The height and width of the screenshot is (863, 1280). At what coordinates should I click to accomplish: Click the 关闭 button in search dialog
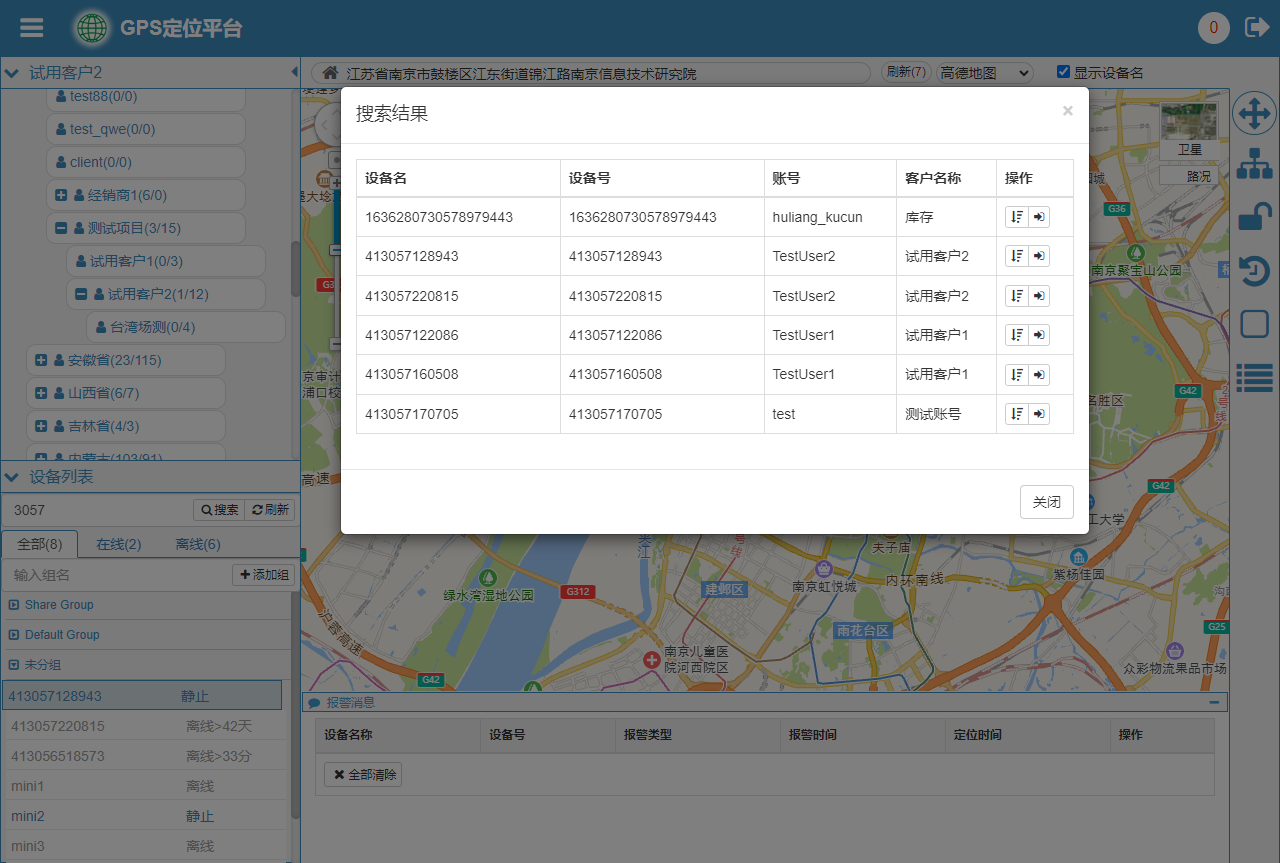tap(1046, 502)
